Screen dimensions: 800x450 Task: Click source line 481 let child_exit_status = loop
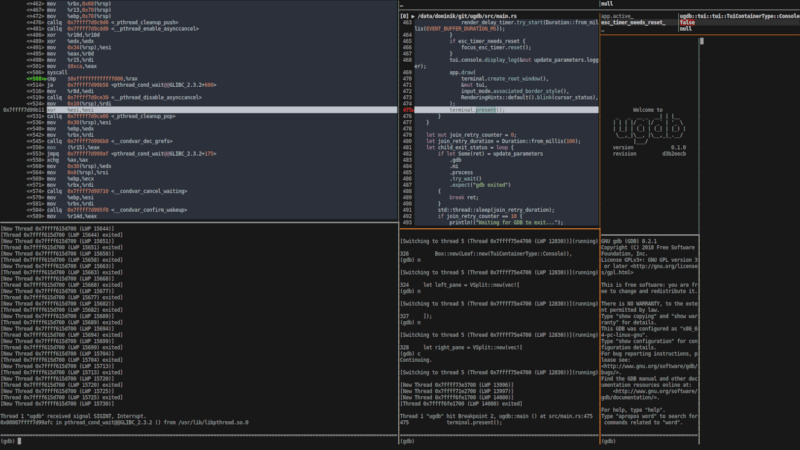469,147
